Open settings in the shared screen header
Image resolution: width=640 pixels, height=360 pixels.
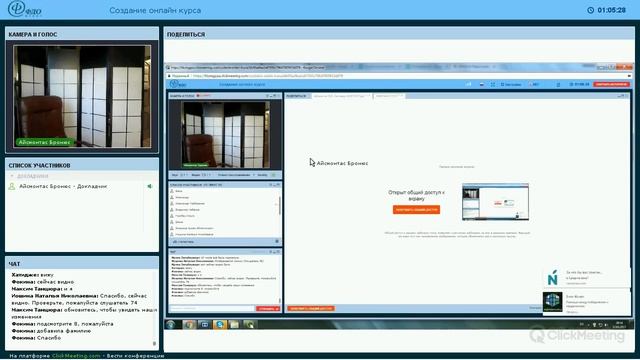pos(511,84)
